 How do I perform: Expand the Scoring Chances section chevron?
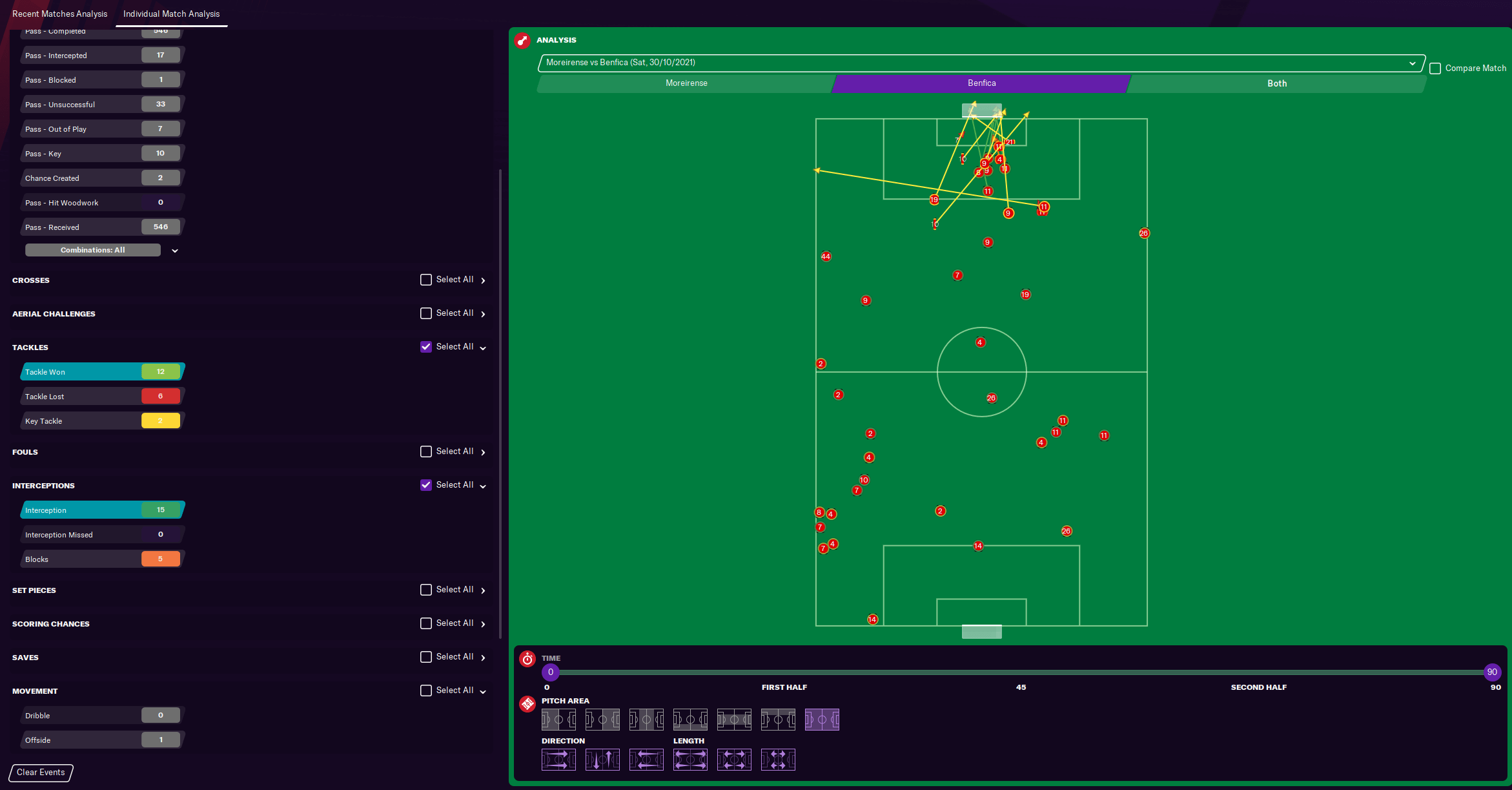[483, 624]
